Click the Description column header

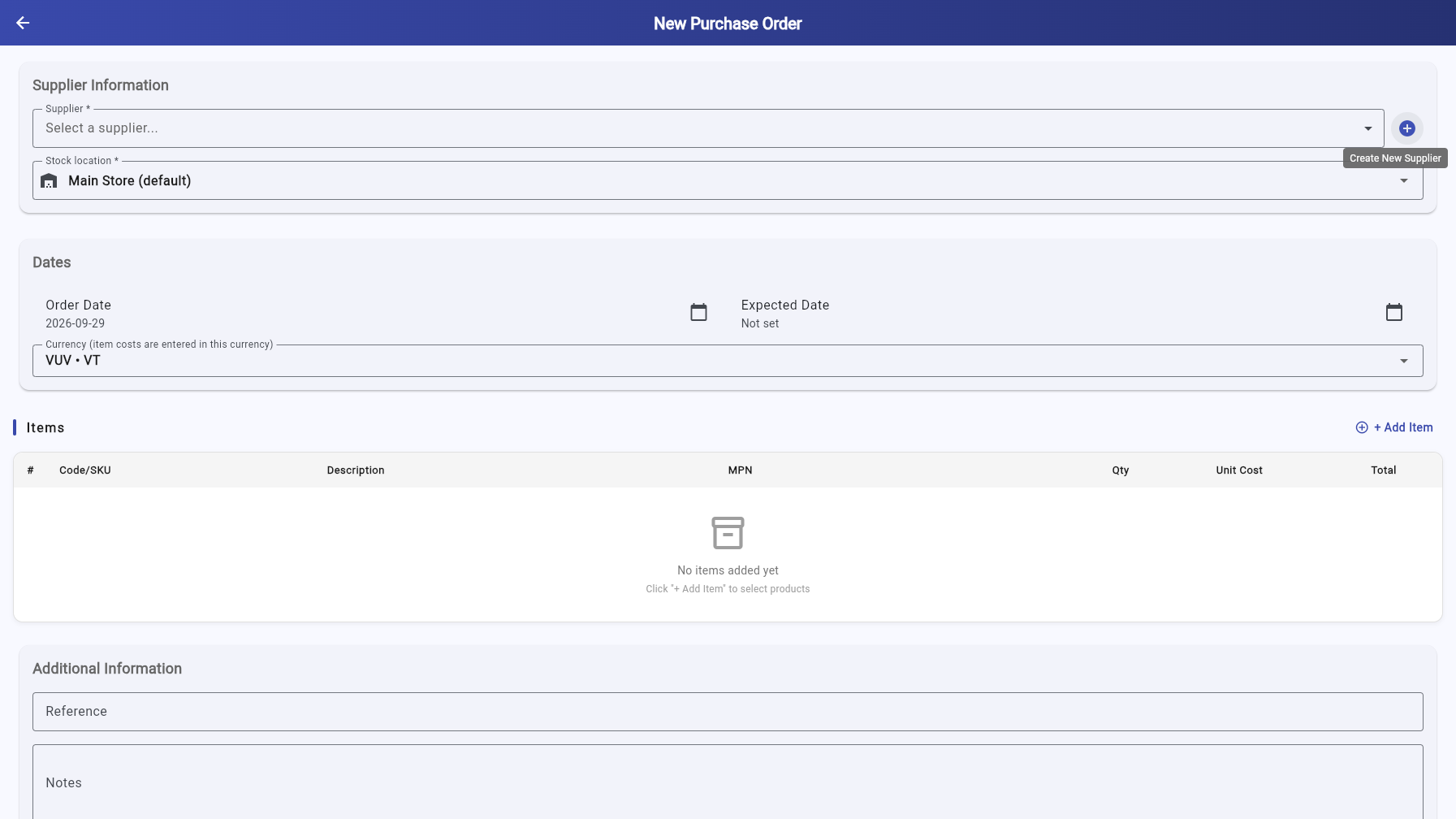356,470
